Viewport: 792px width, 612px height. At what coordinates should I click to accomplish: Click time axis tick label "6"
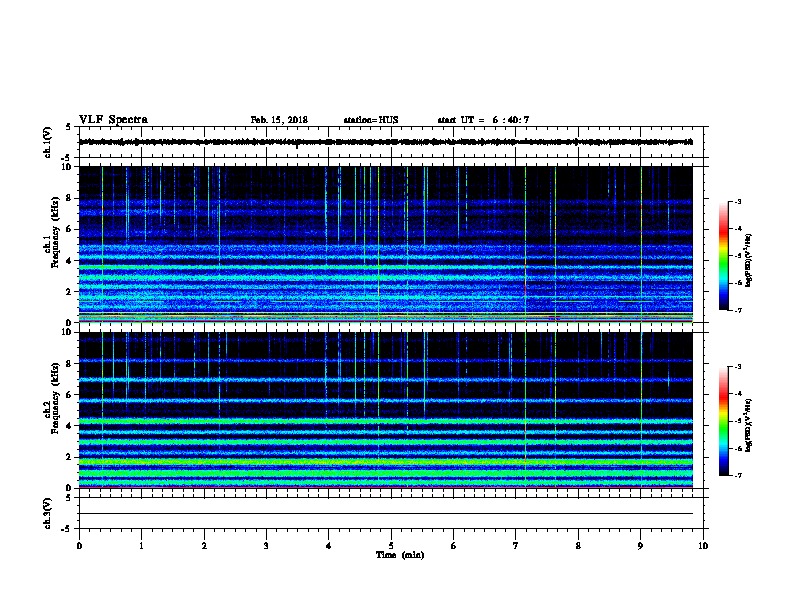454,545
